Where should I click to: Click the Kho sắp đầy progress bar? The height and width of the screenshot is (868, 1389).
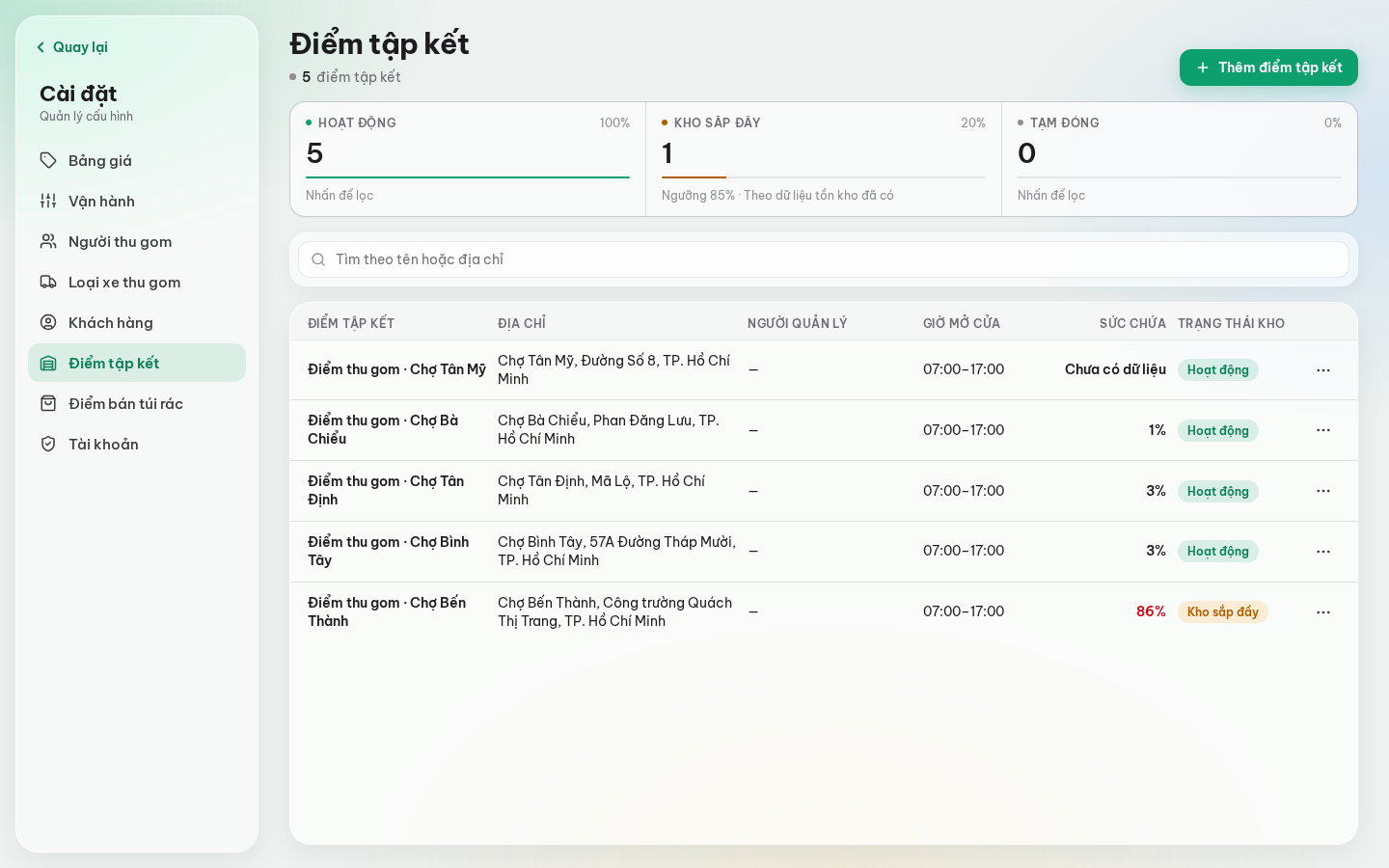(824, 177)
